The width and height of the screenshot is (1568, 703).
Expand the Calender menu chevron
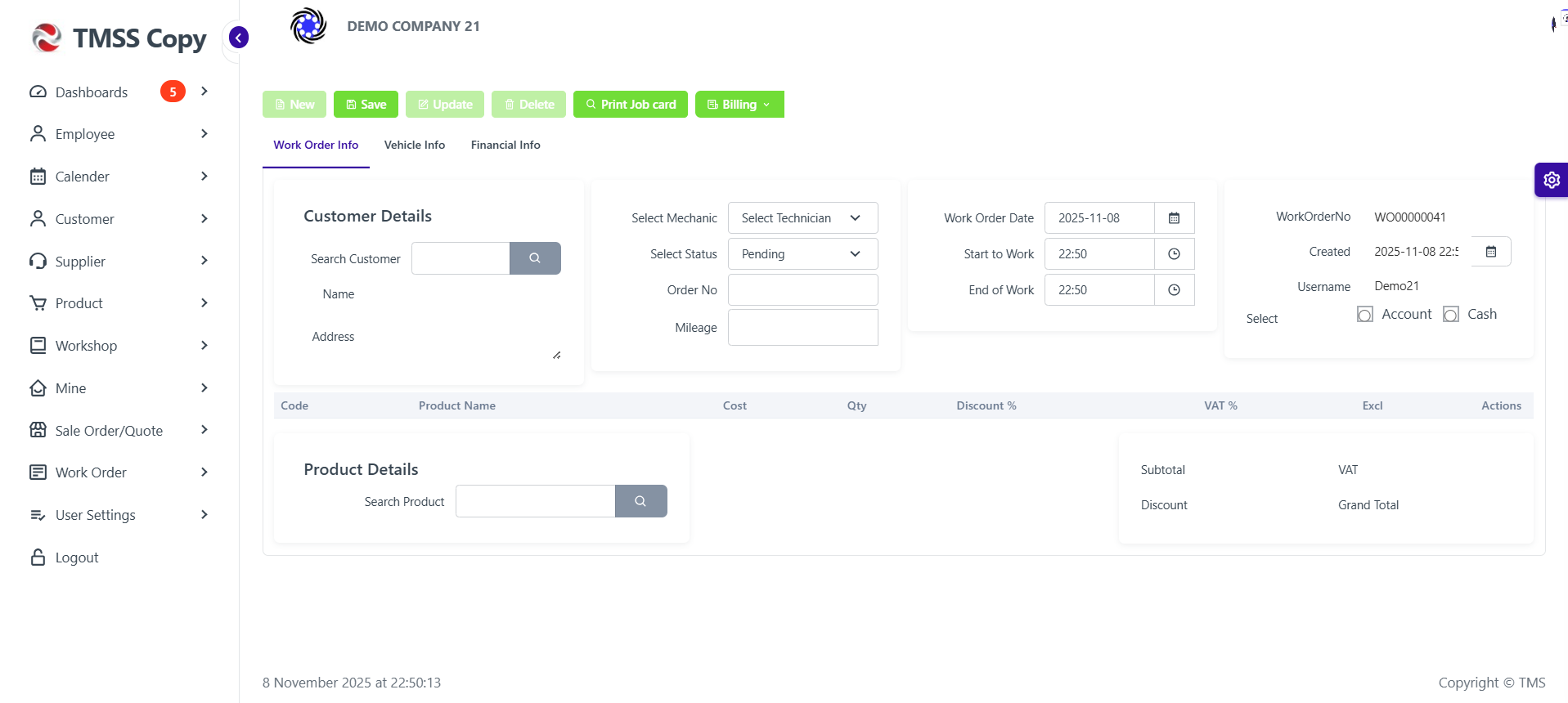204,176
